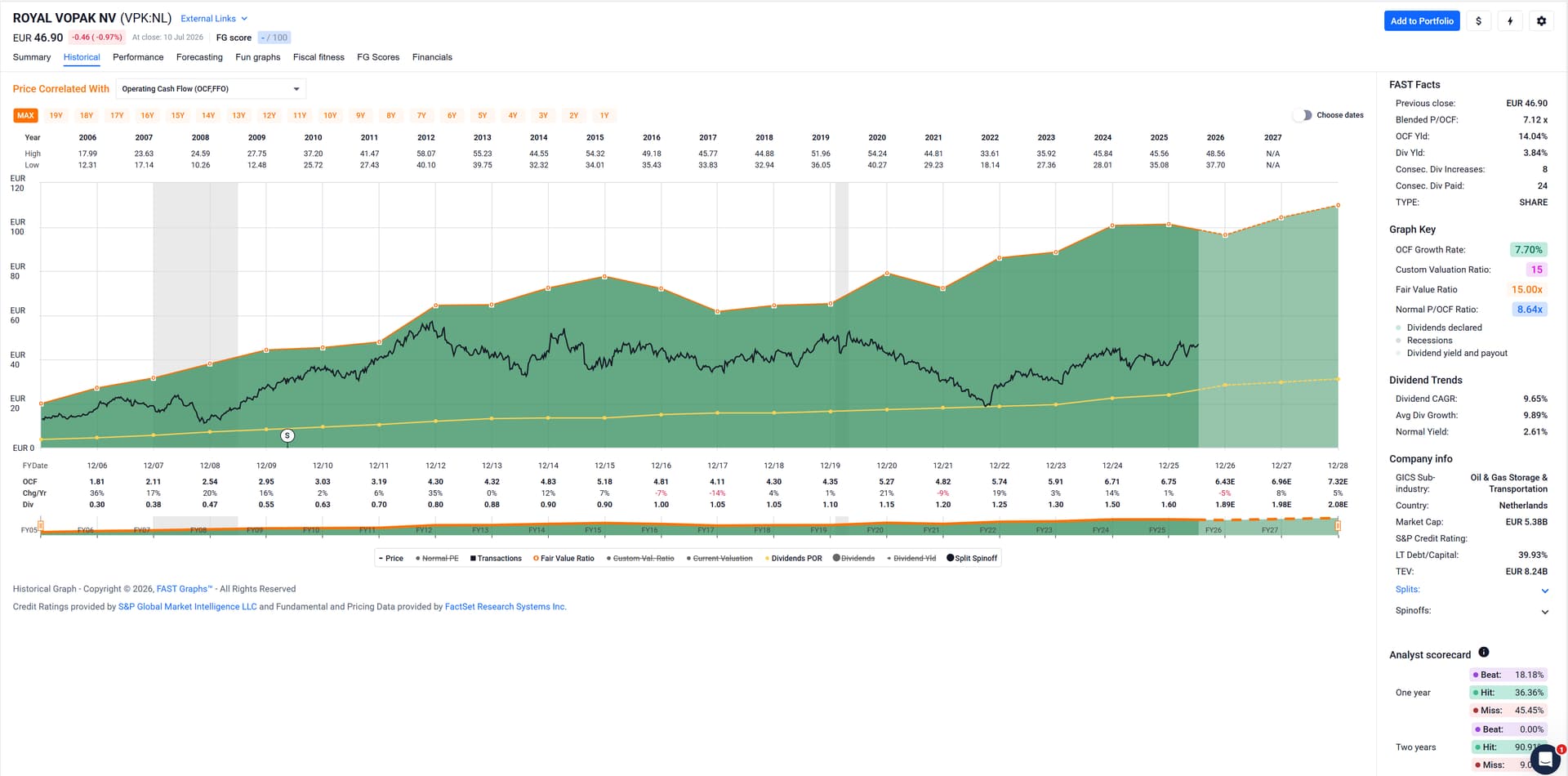This screenshot has width=1568, height=776.
Task: Click the price change -0.46 (-0.97%) badge
Action: [x=97, y=38]
